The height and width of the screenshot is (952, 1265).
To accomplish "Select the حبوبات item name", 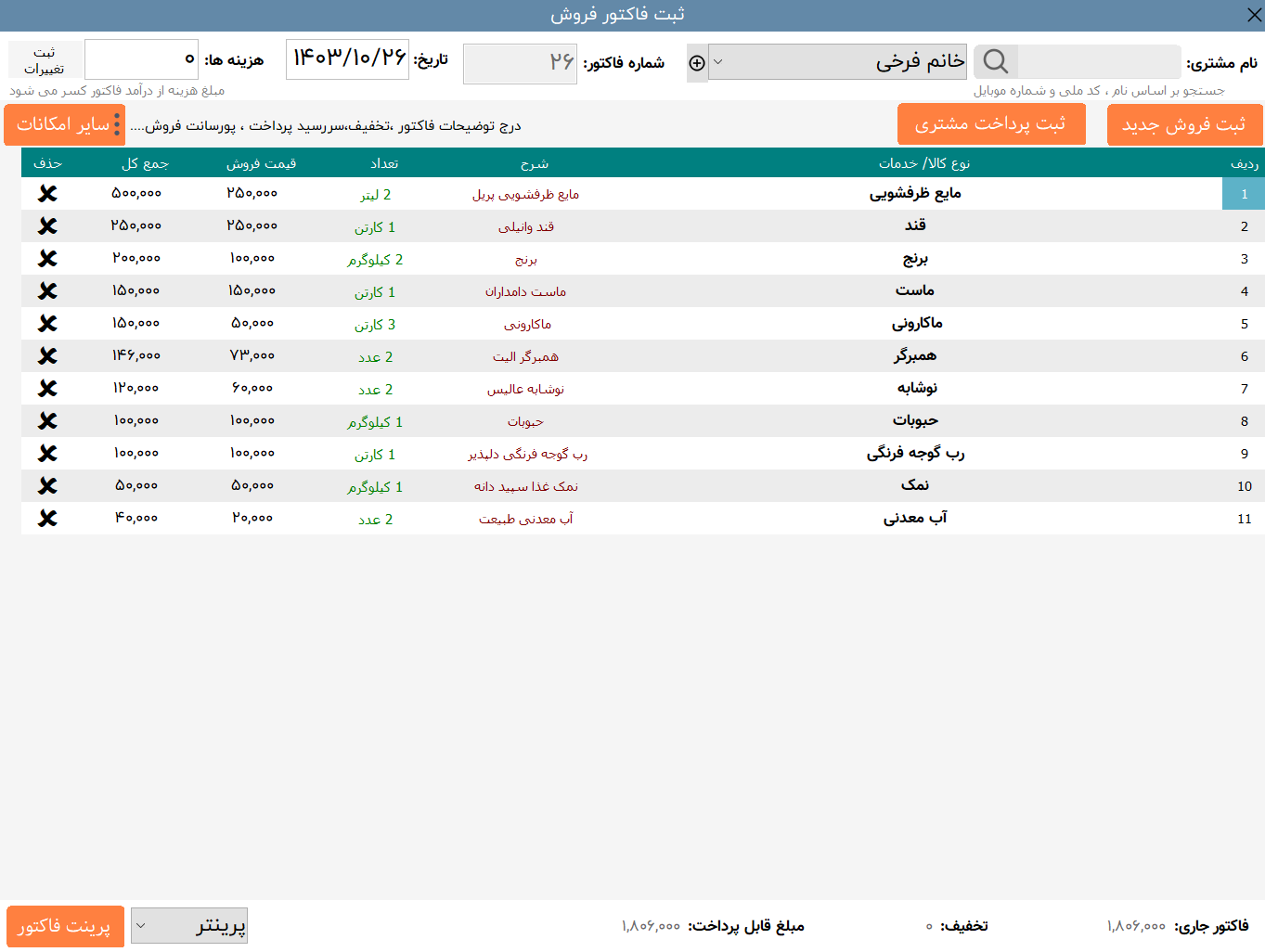I will [x=915, y=421].
